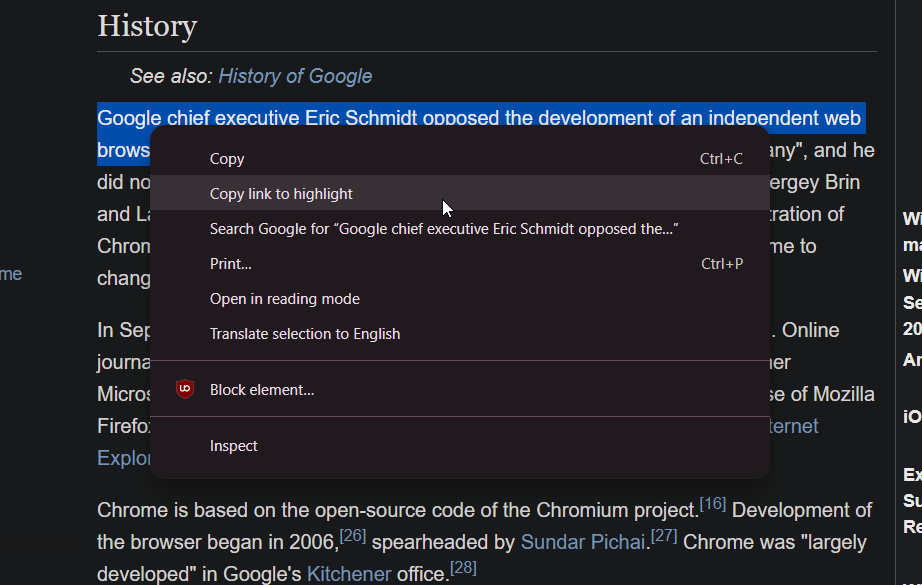Choose Copy link to highlight

tap(281, 194)
